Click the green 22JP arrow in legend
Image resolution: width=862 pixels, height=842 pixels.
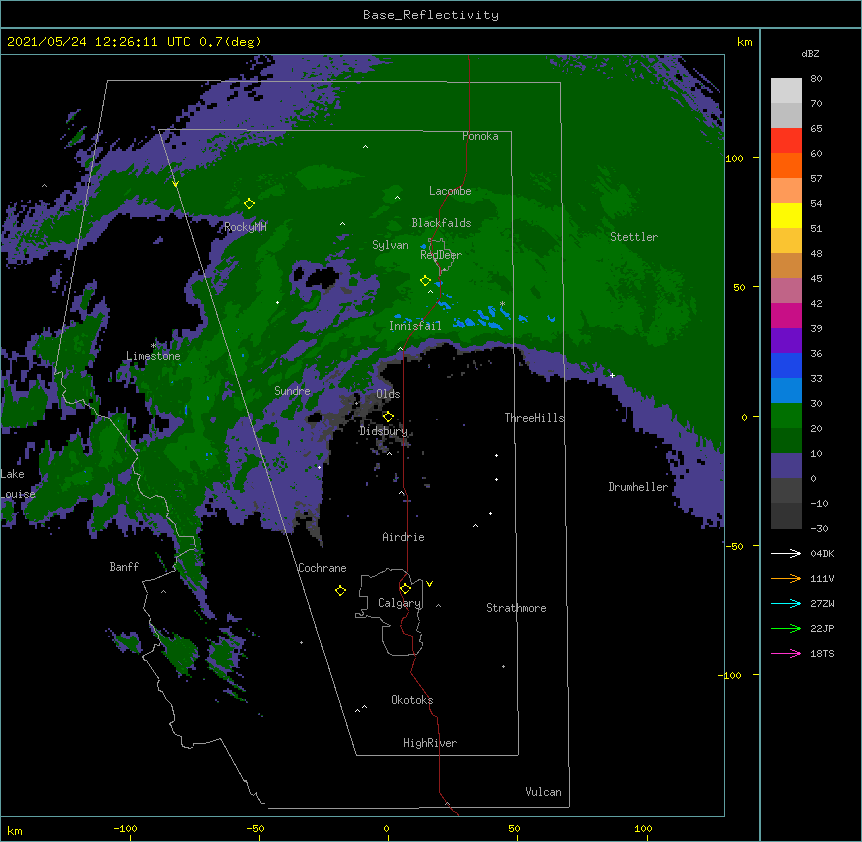click(786, 628)
